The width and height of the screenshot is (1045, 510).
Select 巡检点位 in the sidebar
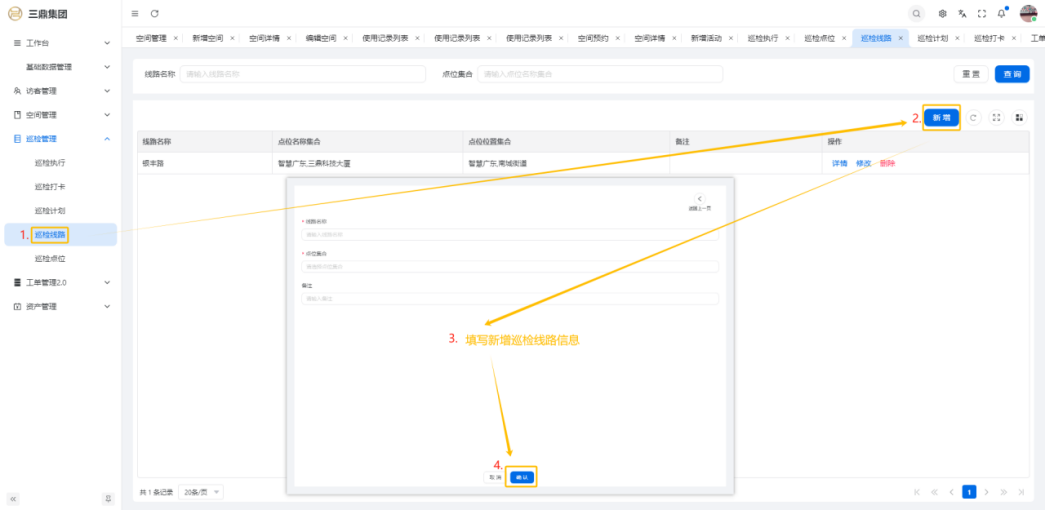pos(50,259)
